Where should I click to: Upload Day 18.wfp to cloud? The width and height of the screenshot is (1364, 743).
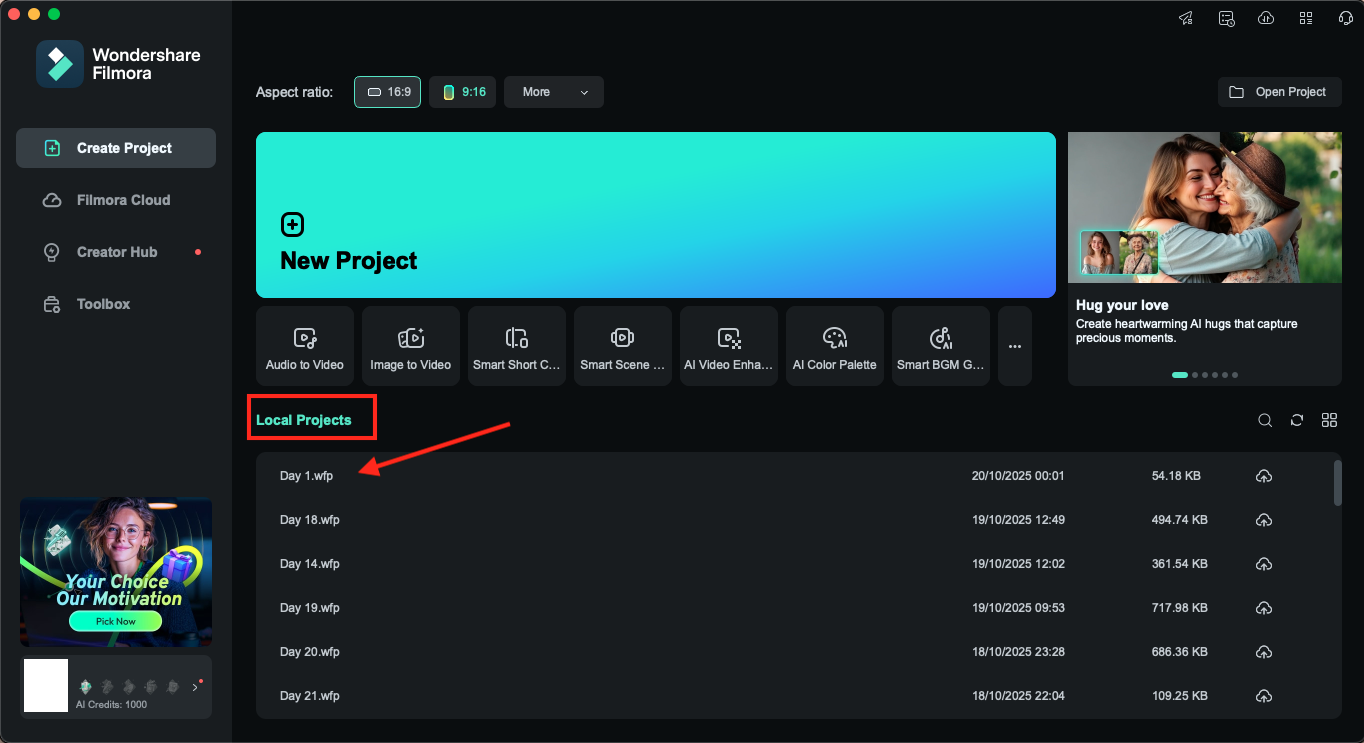[x=1263, y=519]
